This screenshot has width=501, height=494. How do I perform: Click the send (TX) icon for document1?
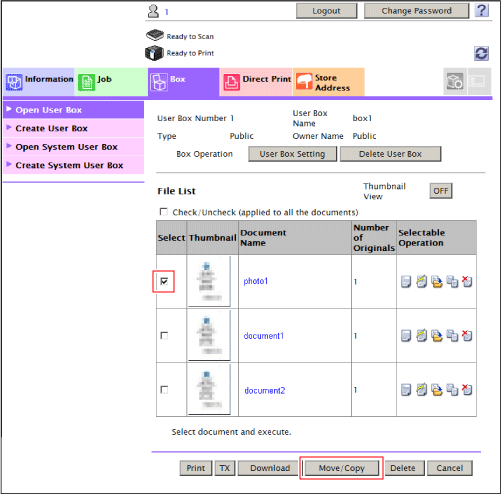coord(421,335)
